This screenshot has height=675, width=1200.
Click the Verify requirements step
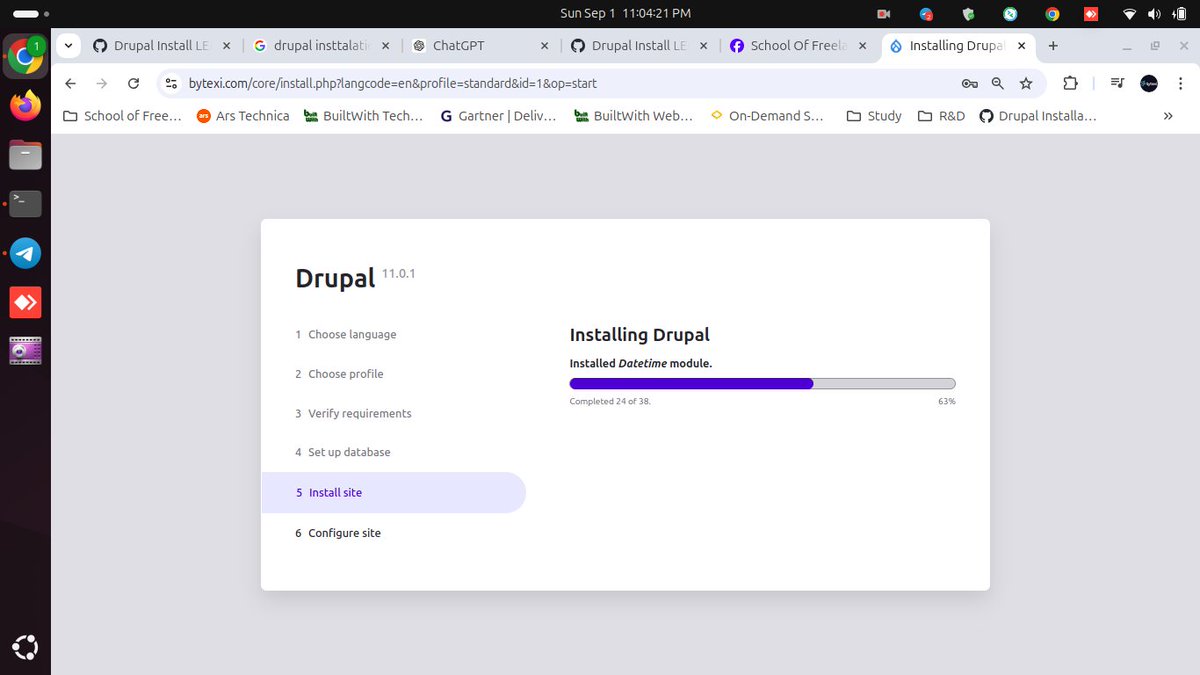coord(353,413)
